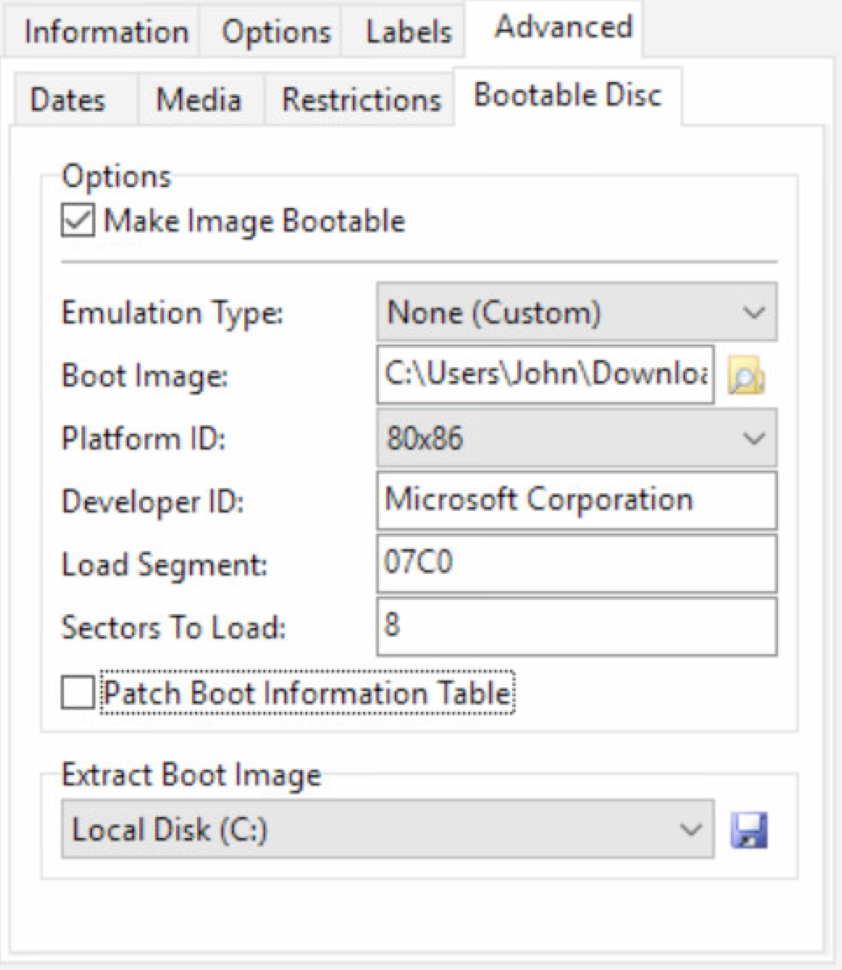Click the browse for boot image icon
The image size is (842, 970).
pyautogui.click(x=747, y=377)
